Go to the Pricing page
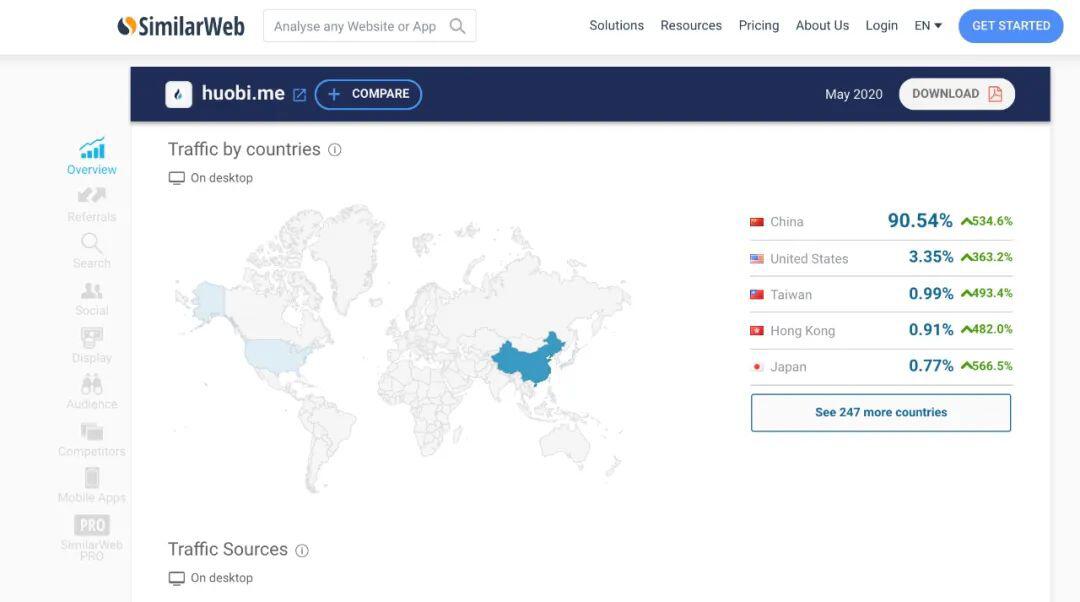Screen dimensions: 1080x602 point(758,25)
